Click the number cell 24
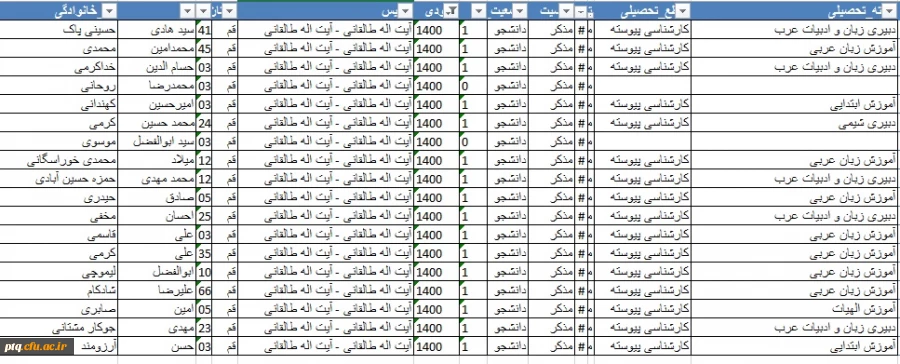Viewport: 900px width, 364px height. tap(204, 123)
